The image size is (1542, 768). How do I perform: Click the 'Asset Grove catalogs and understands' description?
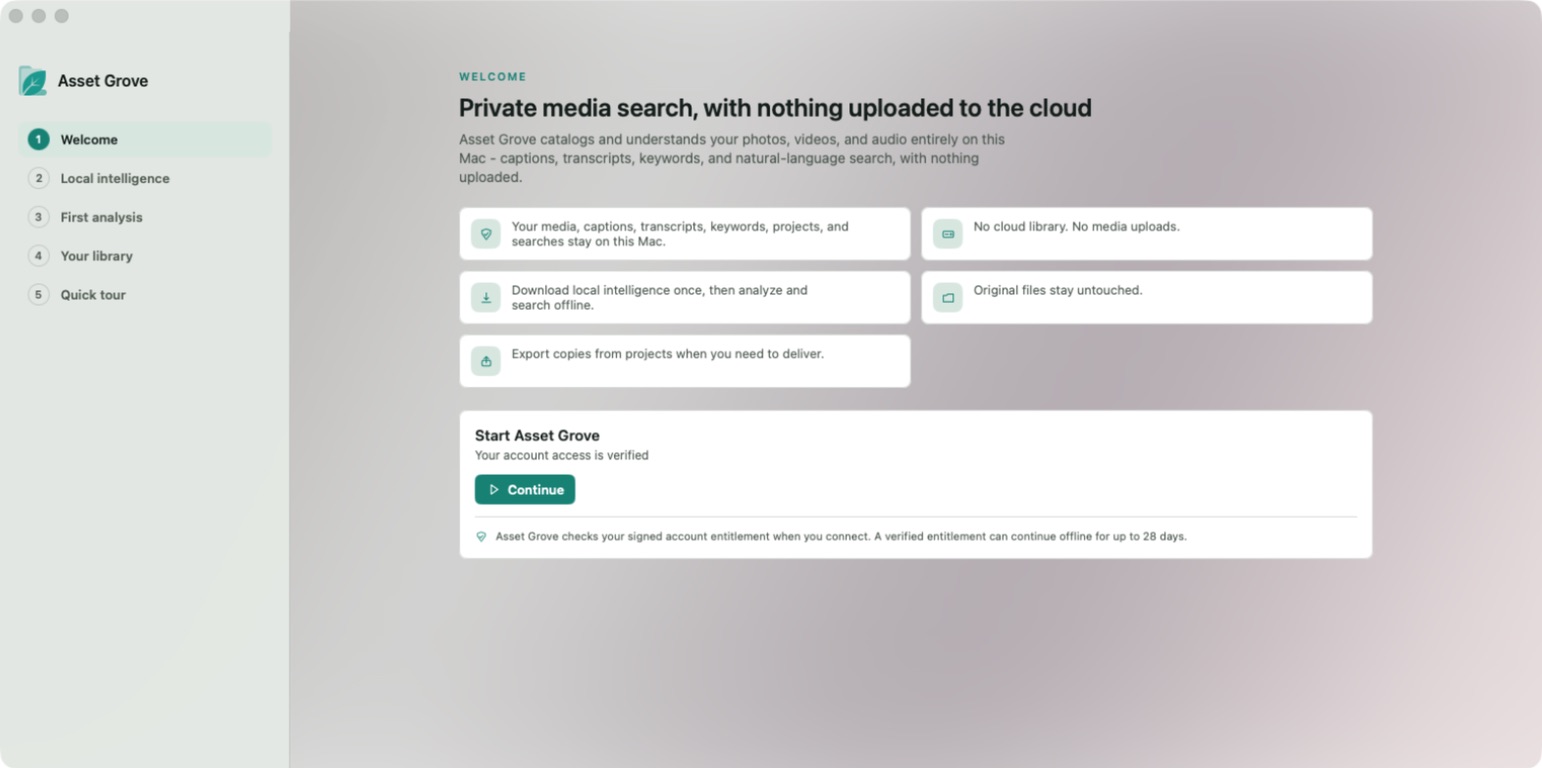coord(732,158)
